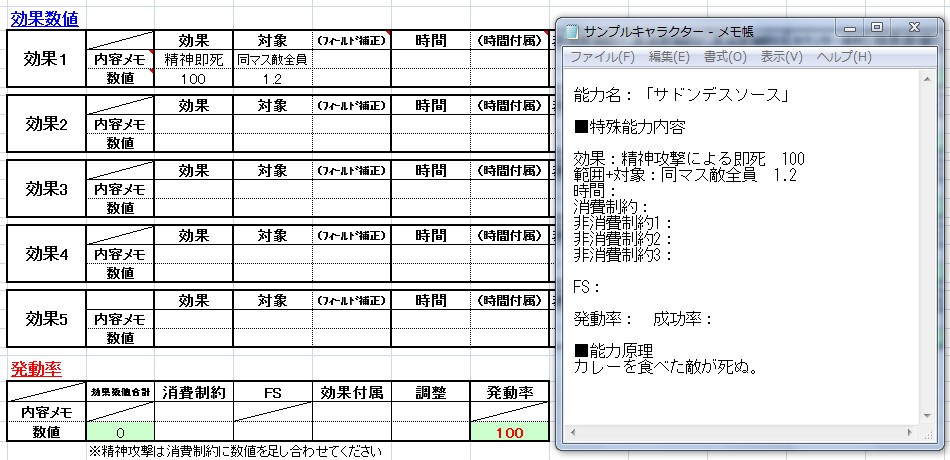This screenshot has width=950, height=460.
Task: Select the (時間付属) header in 効果5 block
Action: click(510, 300)
